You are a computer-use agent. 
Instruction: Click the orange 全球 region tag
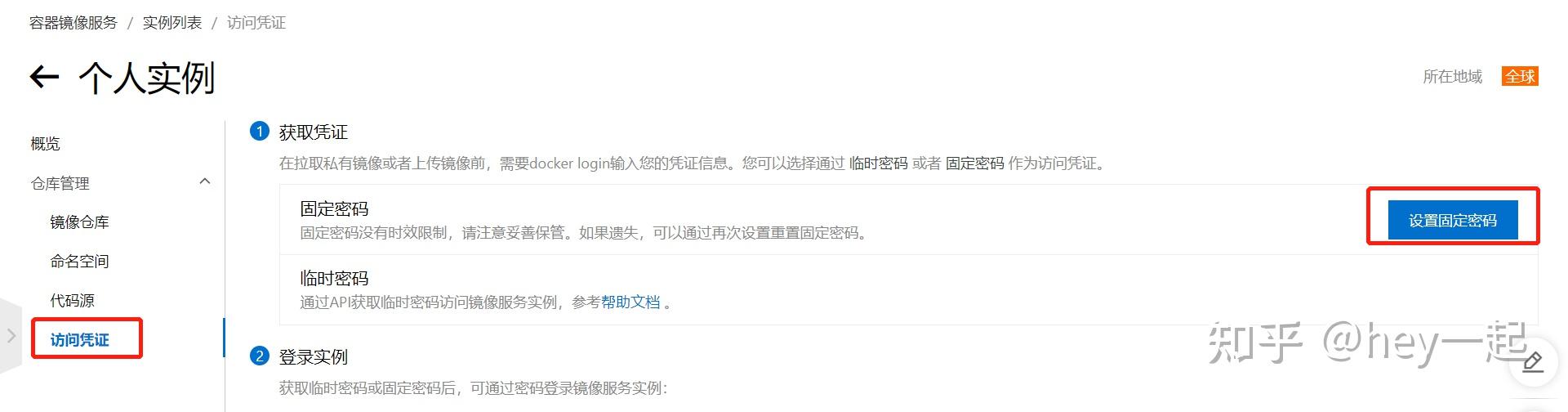pos(1520,76)
